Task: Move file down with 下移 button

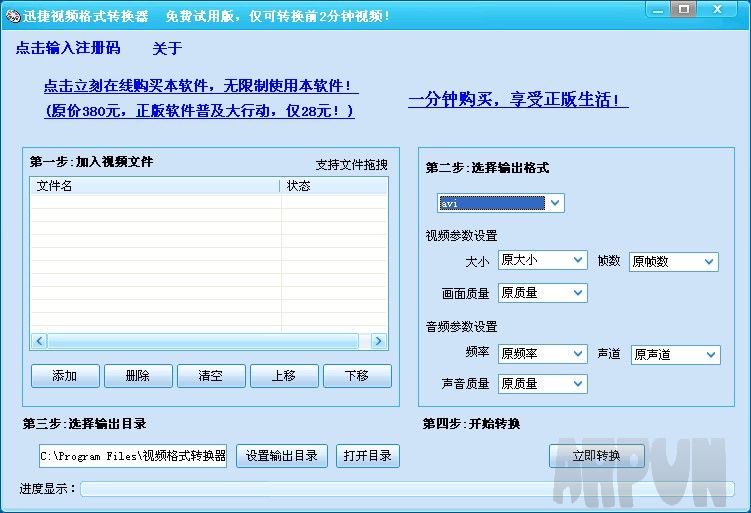Action: click(357, 376)
